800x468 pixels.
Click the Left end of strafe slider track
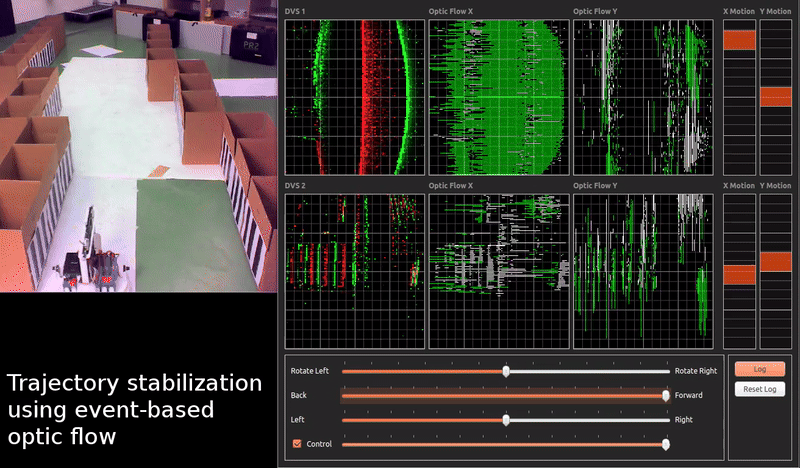(344, 420)
